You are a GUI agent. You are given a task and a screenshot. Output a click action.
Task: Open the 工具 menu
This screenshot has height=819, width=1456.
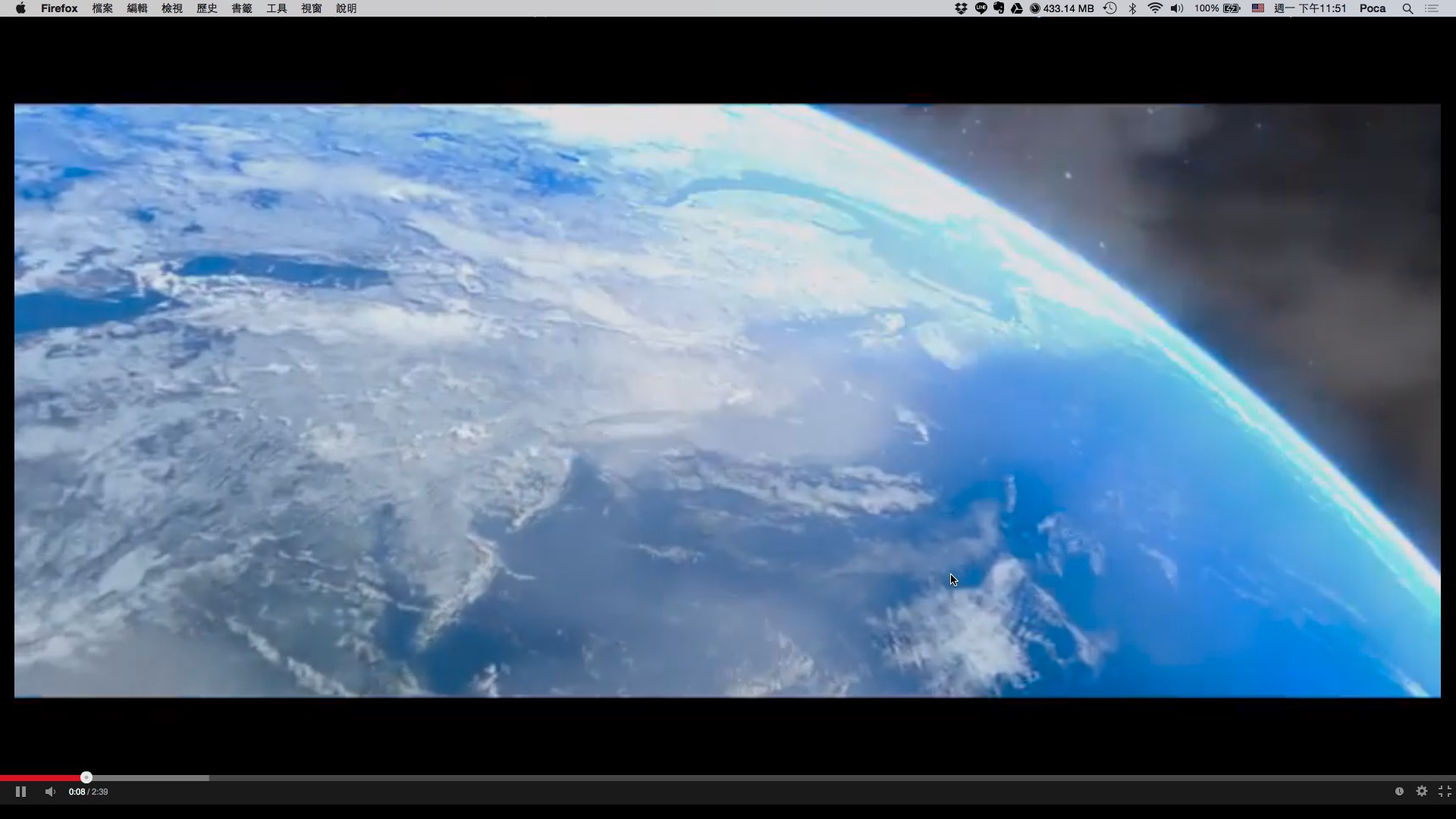[x=277, y=8]
